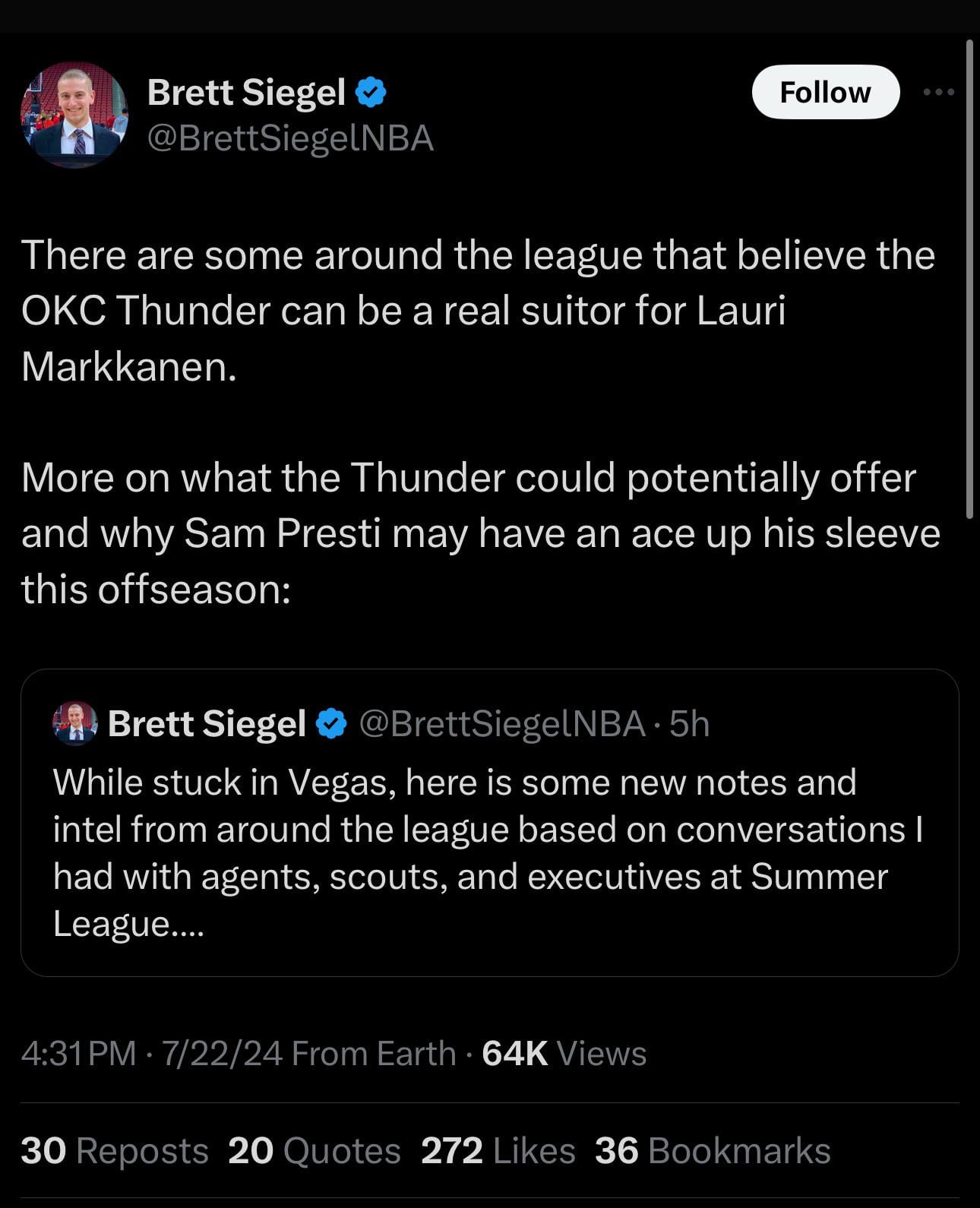Open the quoted tweet about Vegas intel
This screenshot has height=1208, width=980.
click(x=489, y=852)
